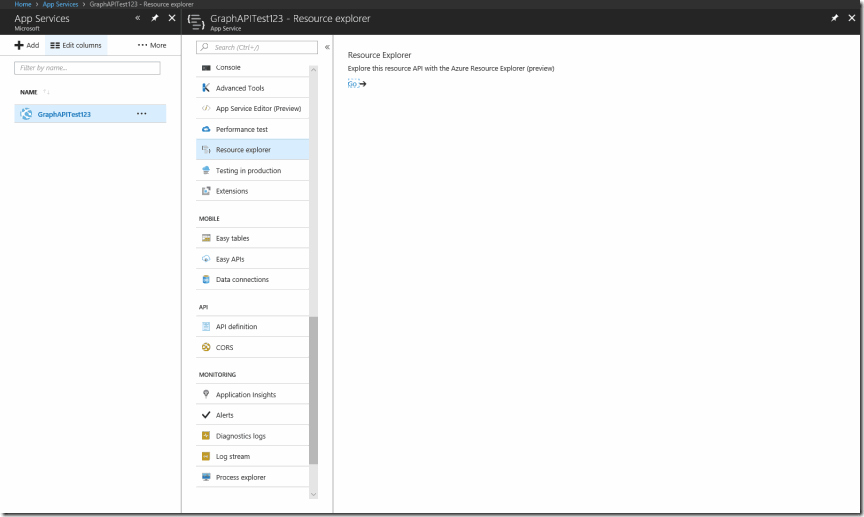
Task: Open the More commands menu
Action: click(x=152, y=45)
